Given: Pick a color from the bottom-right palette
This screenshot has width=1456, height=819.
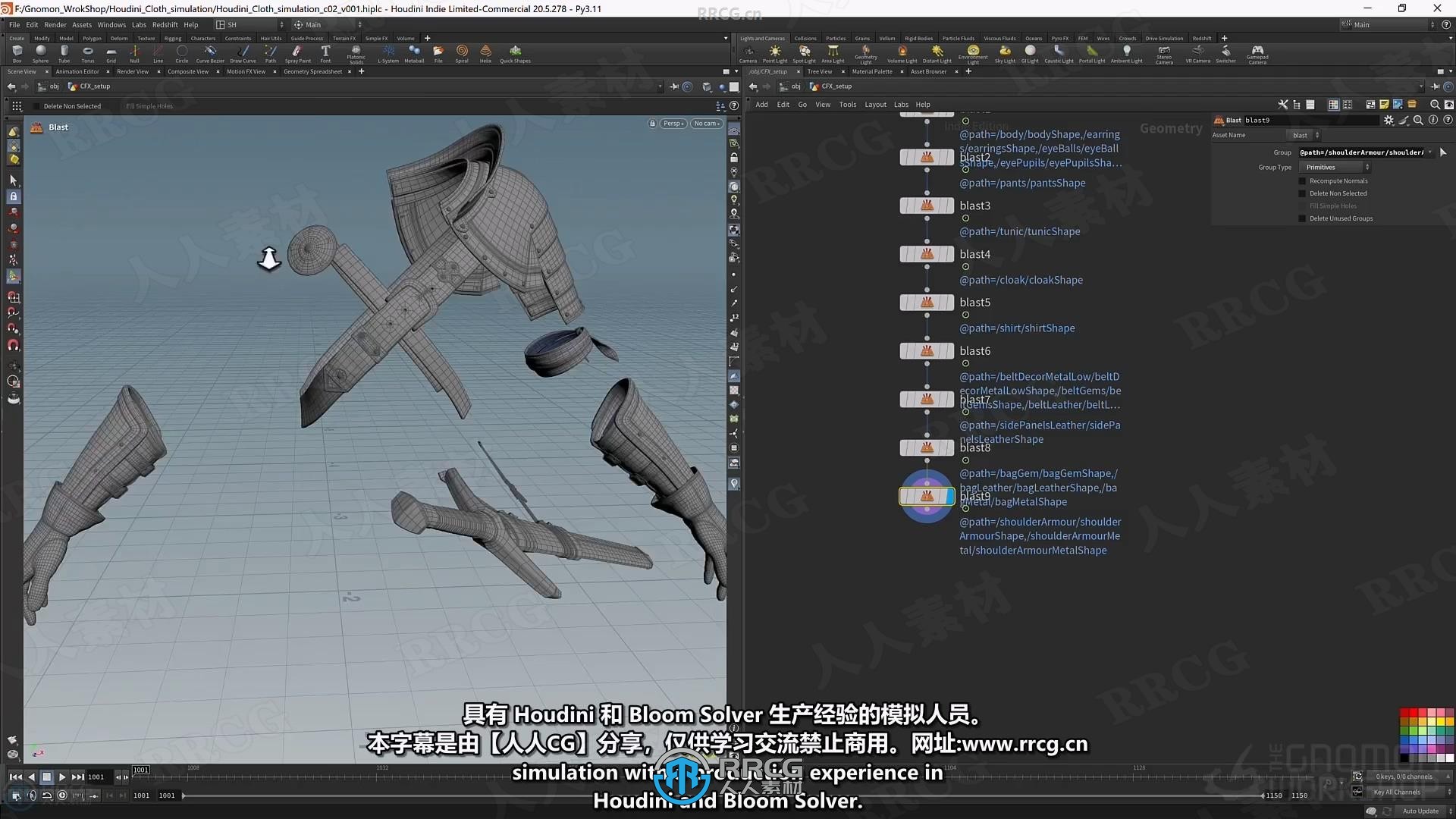Looking at the screenshot, I should click(x=1426, y=736).
